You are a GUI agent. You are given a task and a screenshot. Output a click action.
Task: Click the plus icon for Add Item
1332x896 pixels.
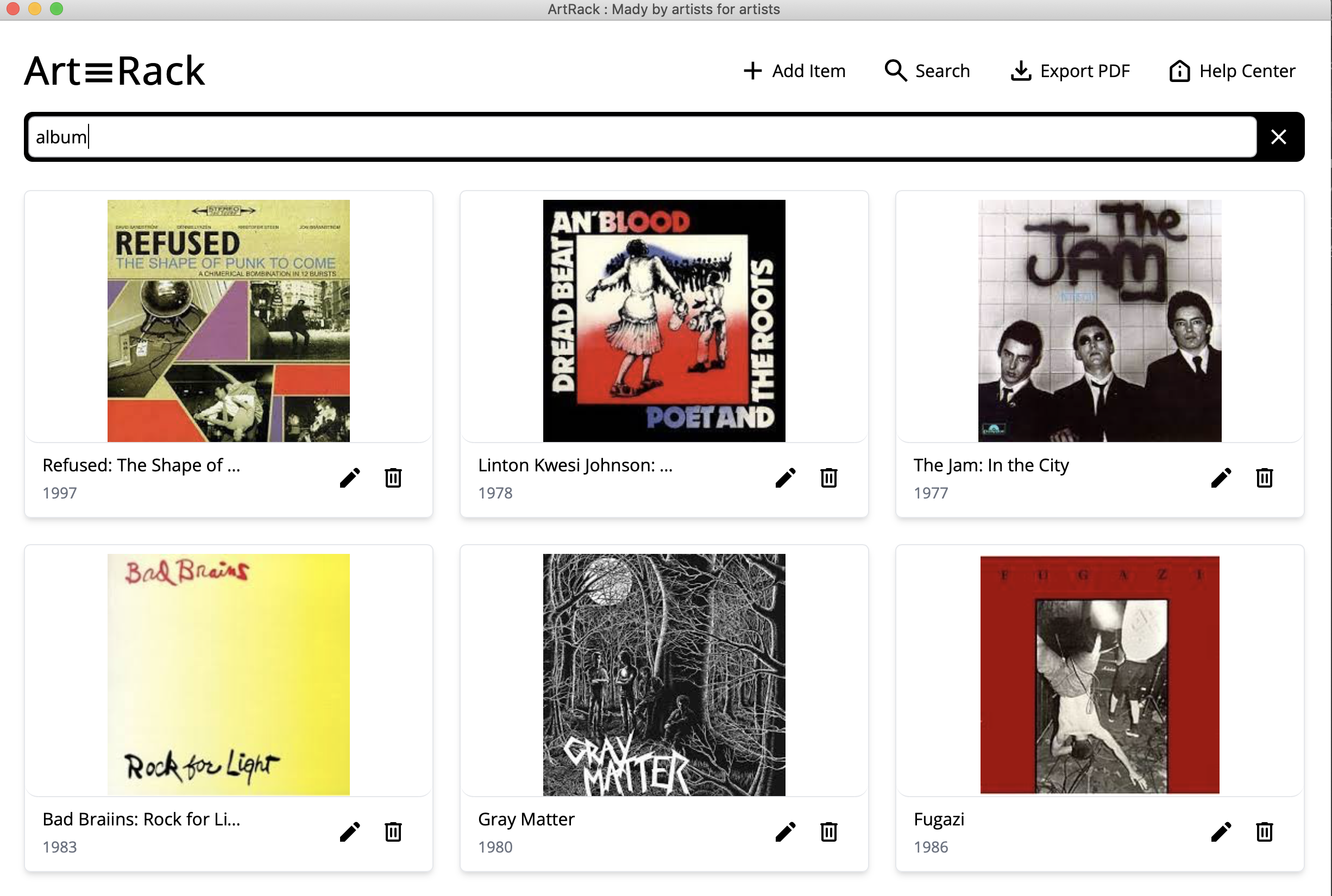tap(753, 71)
